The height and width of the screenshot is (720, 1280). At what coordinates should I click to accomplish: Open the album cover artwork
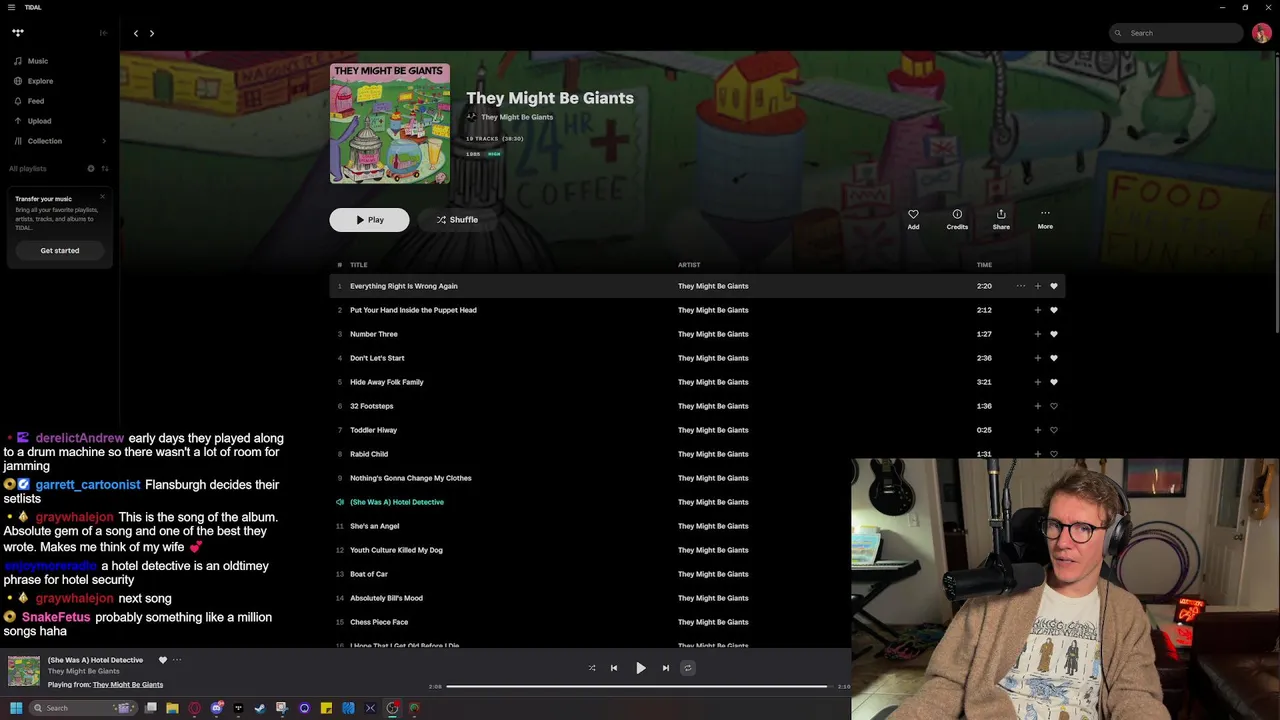tap(390, 124)
